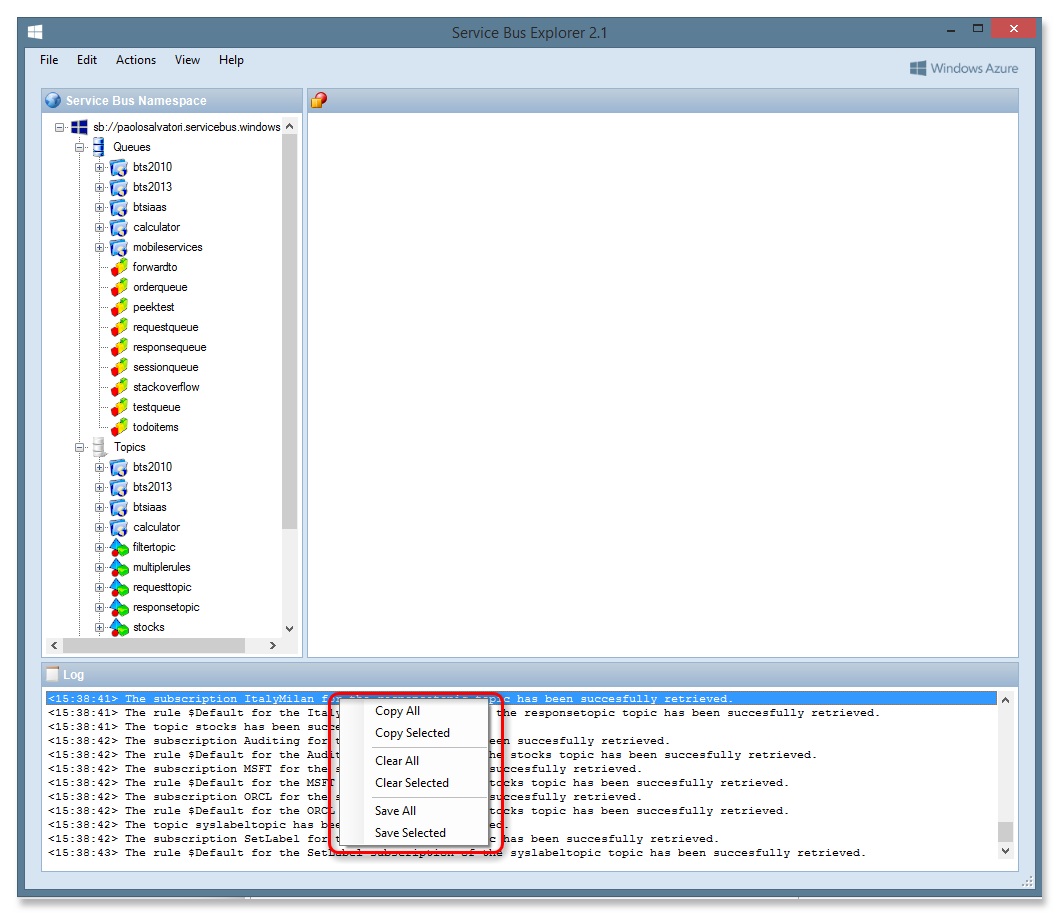Click the tree horizontal scrollbar left arrow
The height and width of the screenshot is (916, 1059).
click(54, 646)
